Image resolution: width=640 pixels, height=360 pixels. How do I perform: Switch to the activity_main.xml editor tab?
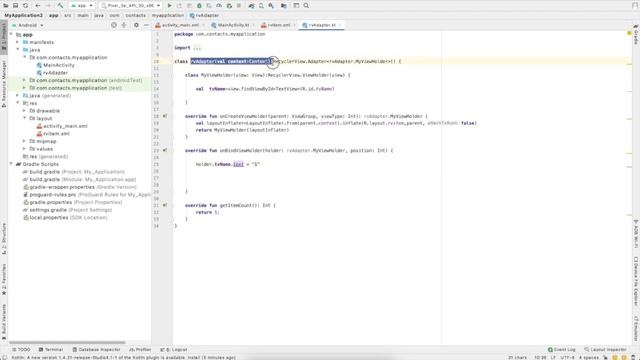click(x=180, y=25)
